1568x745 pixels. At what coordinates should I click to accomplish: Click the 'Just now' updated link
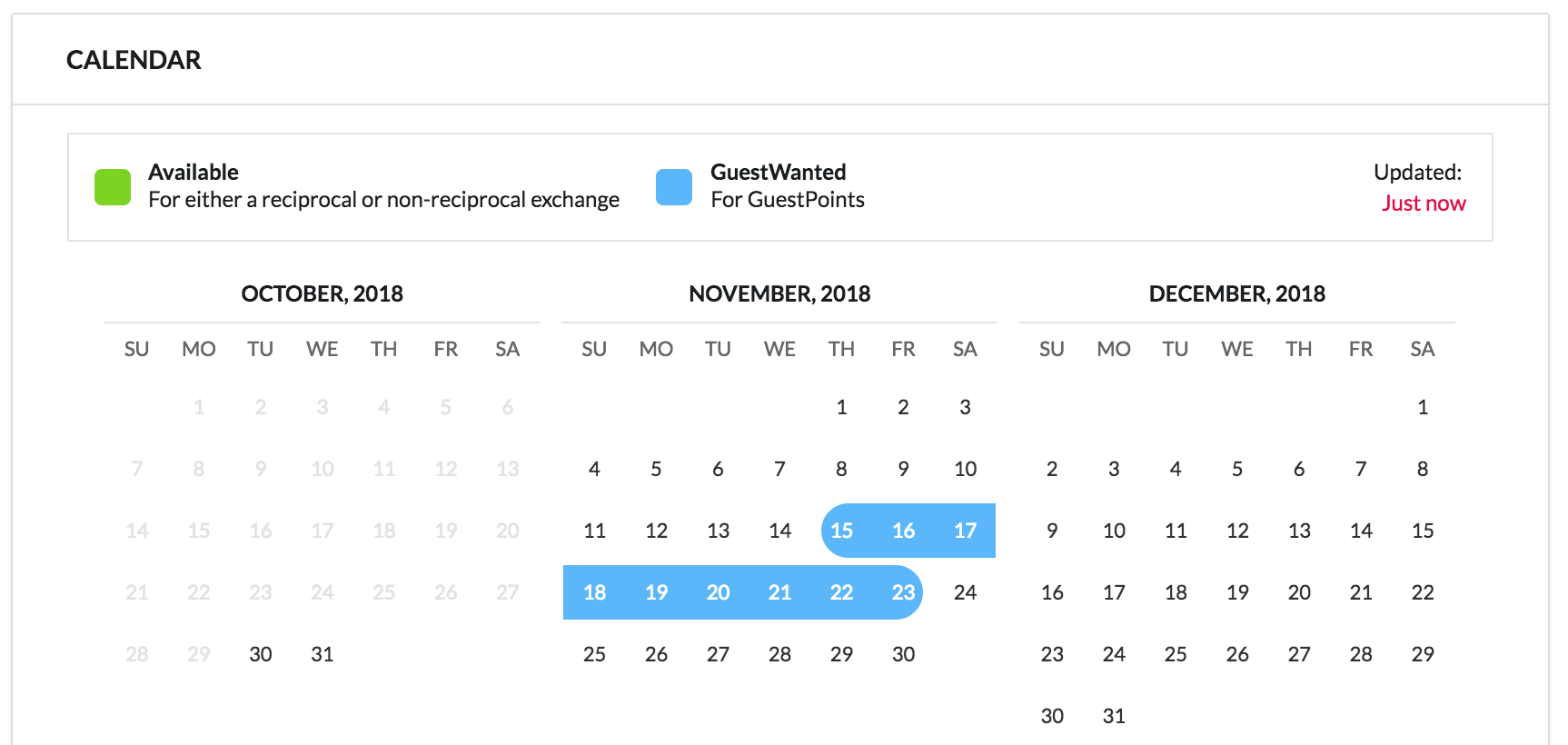pos(1423,204)
